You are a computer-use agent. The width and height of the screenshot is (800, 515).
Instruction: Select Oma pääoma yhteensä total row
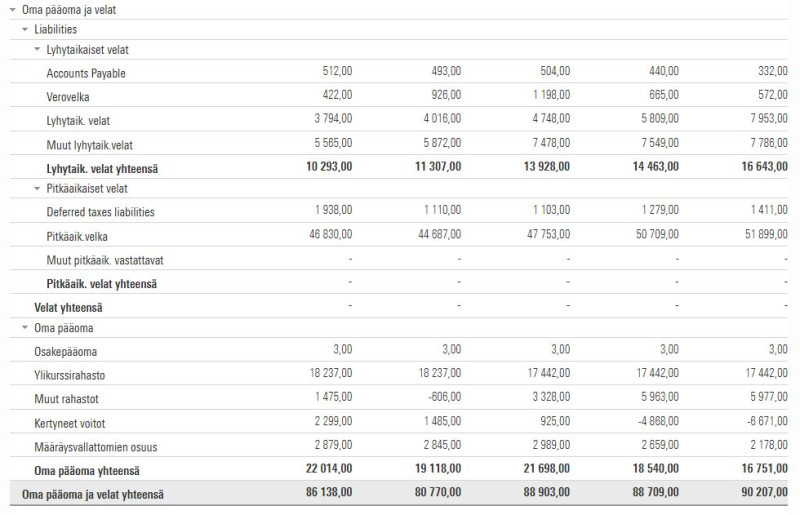(398, 469)
